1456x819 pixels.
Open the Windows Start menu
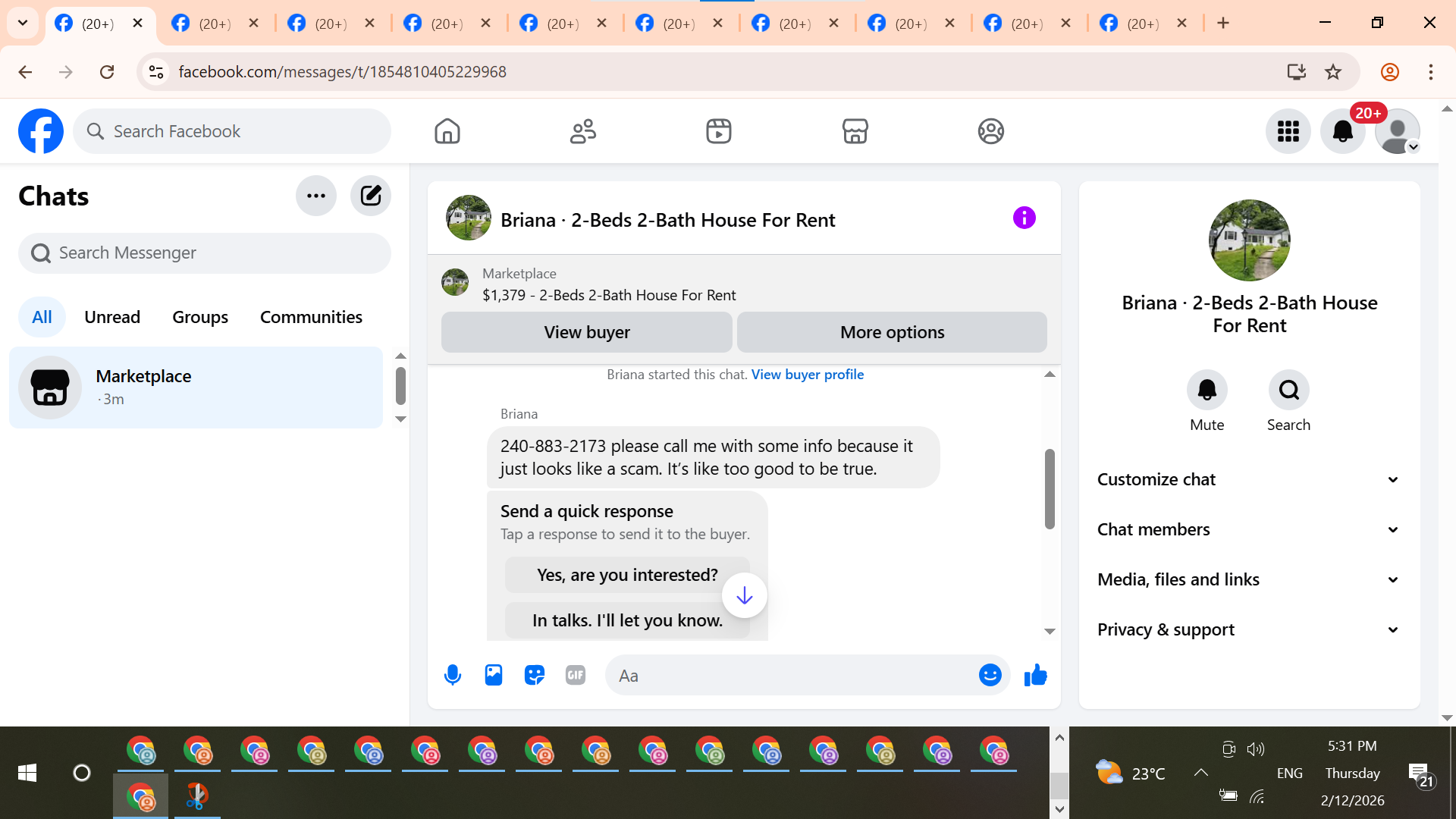(27, 773)
